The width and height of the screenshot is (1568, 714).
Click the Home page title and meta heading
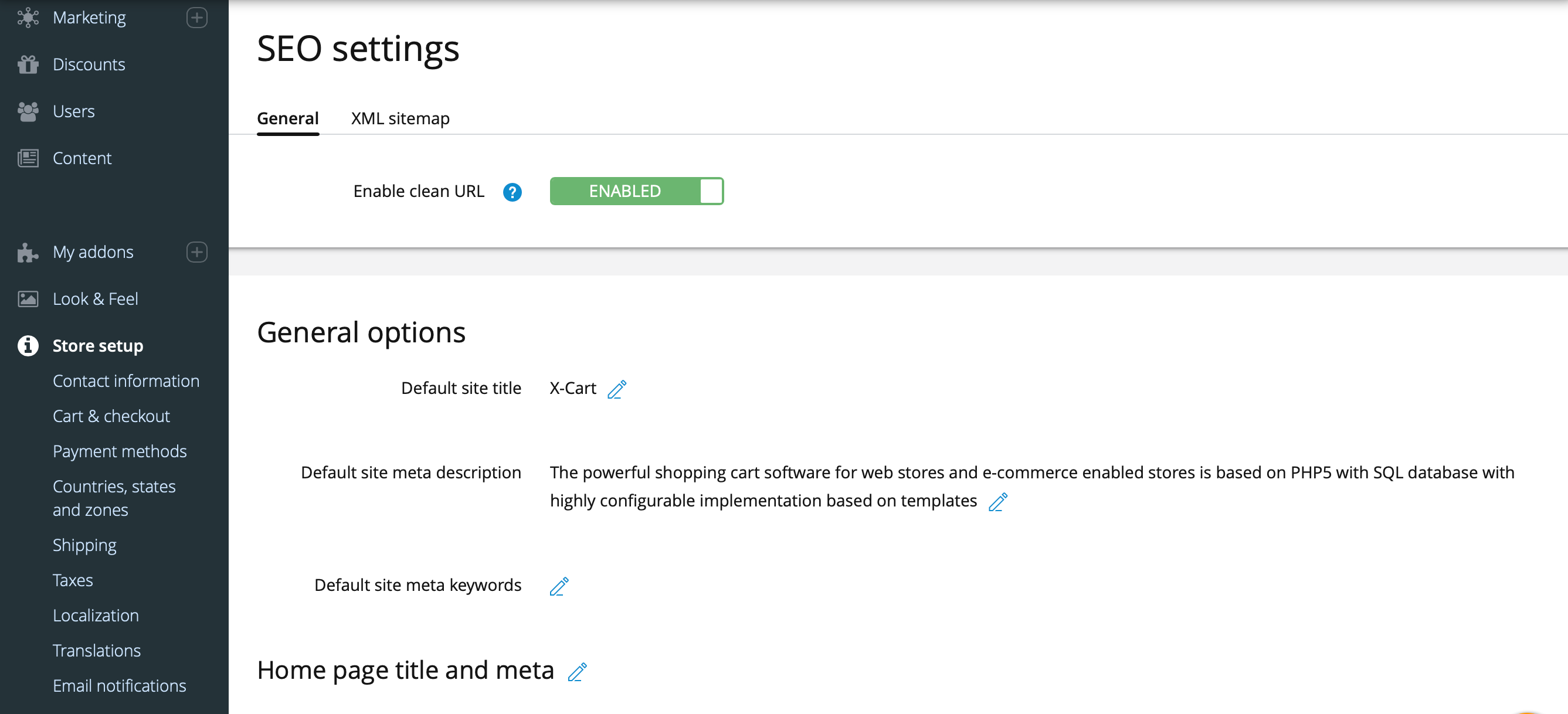tap(405, 670)
